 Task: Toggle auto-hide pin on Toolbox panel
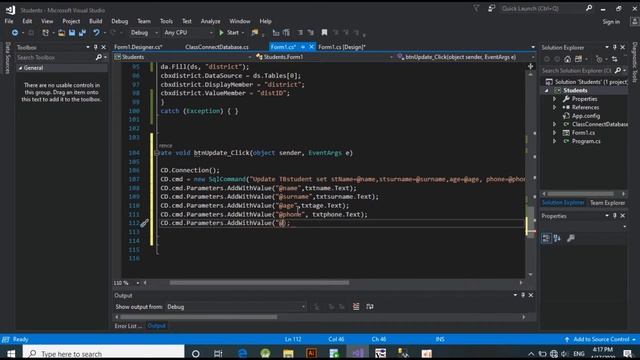(x=96, y=47)
